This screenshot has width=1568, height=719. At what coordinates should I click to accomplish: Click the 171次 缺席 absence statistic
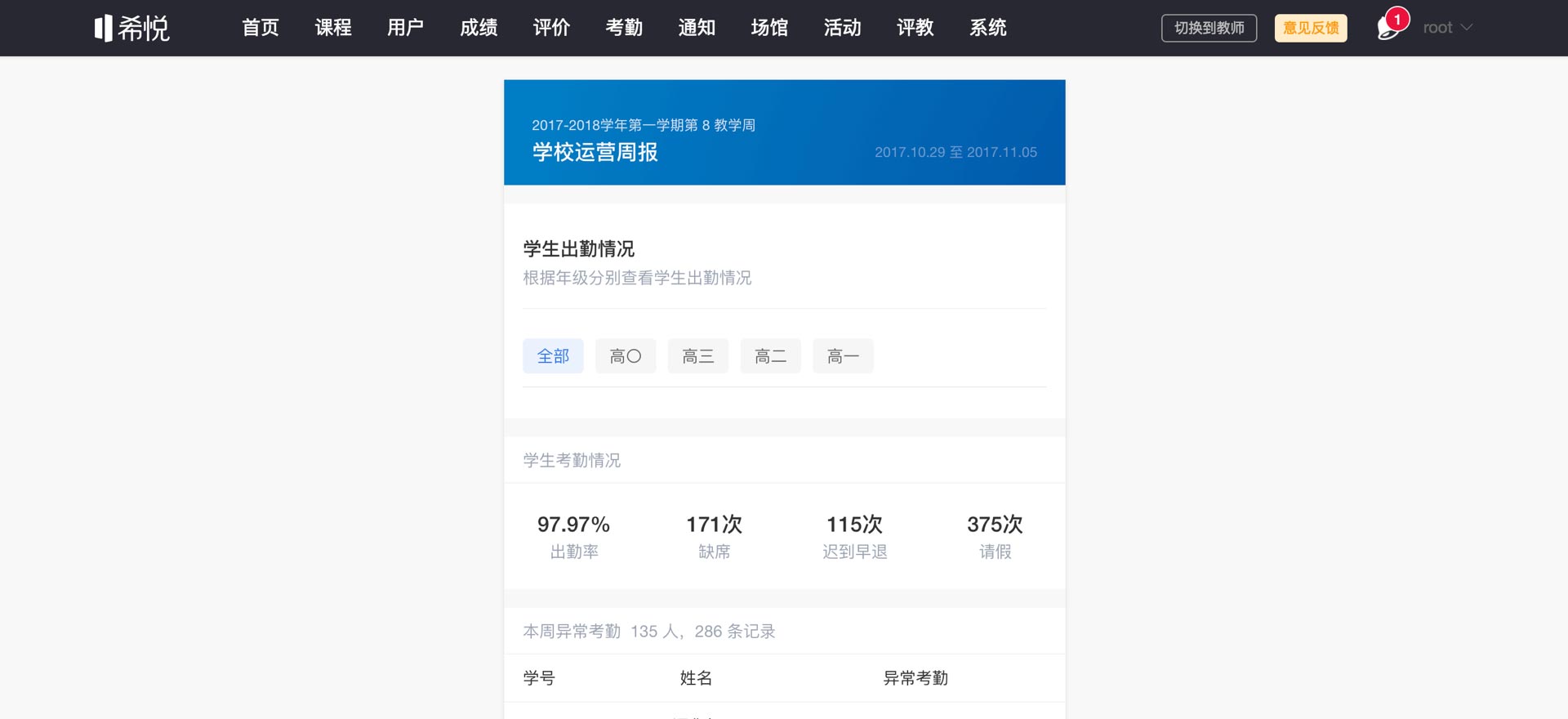tap(714, 536)
